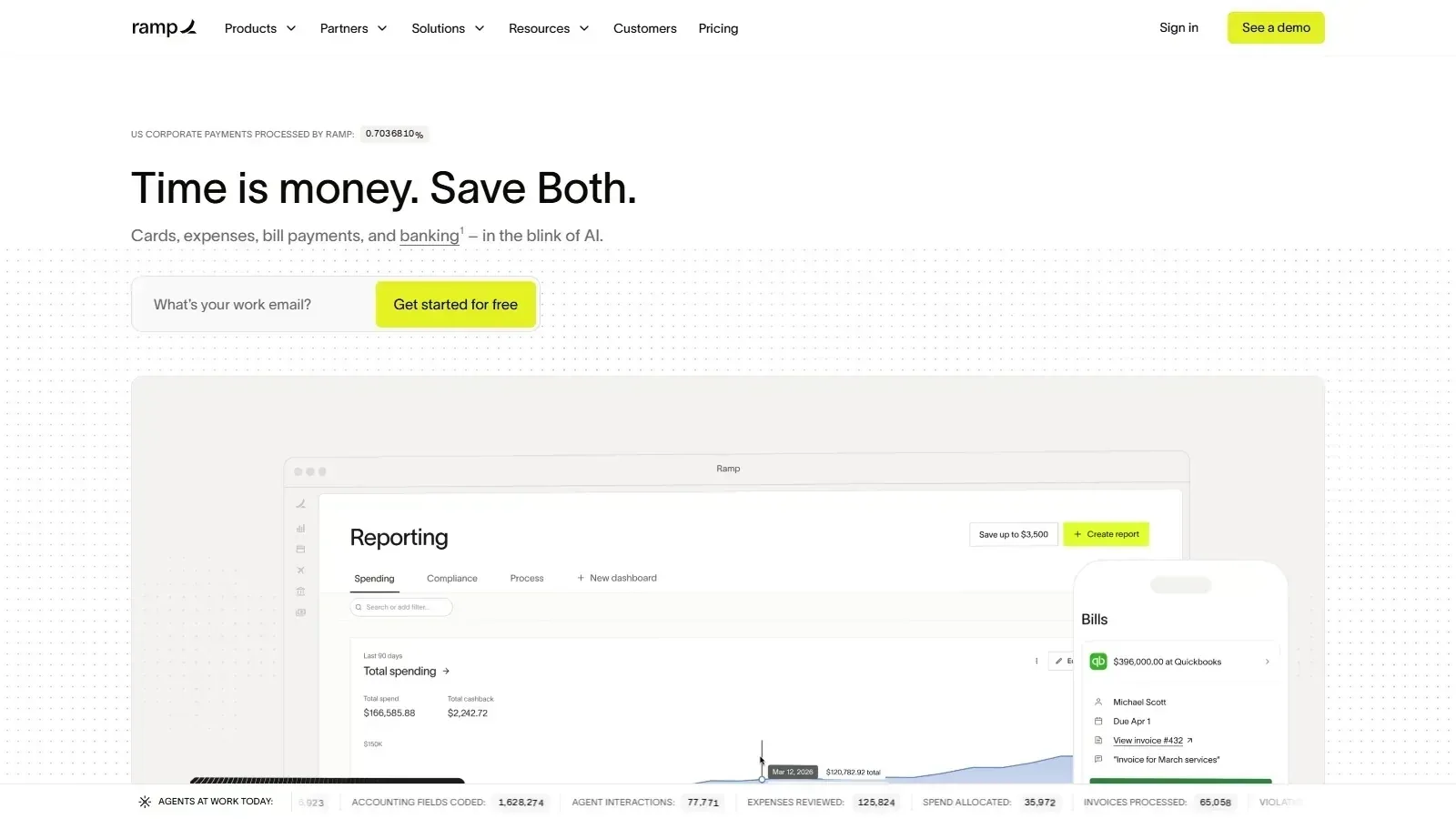Click the chart data point at Mar 12, 2026

tap(762, 779)
